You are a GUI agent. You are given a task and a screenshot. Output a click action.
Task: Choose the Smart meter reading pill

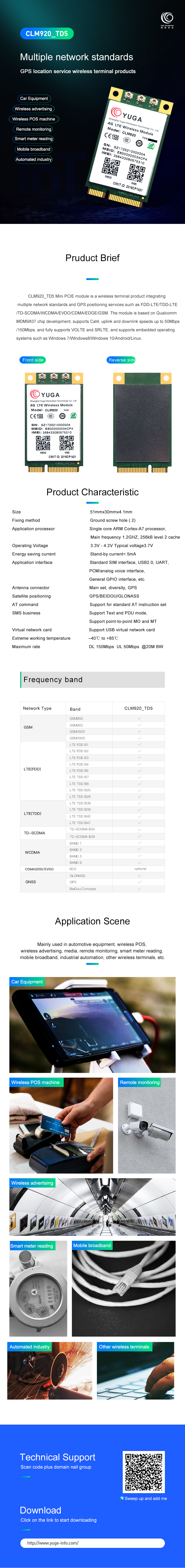tap(33, 139)
